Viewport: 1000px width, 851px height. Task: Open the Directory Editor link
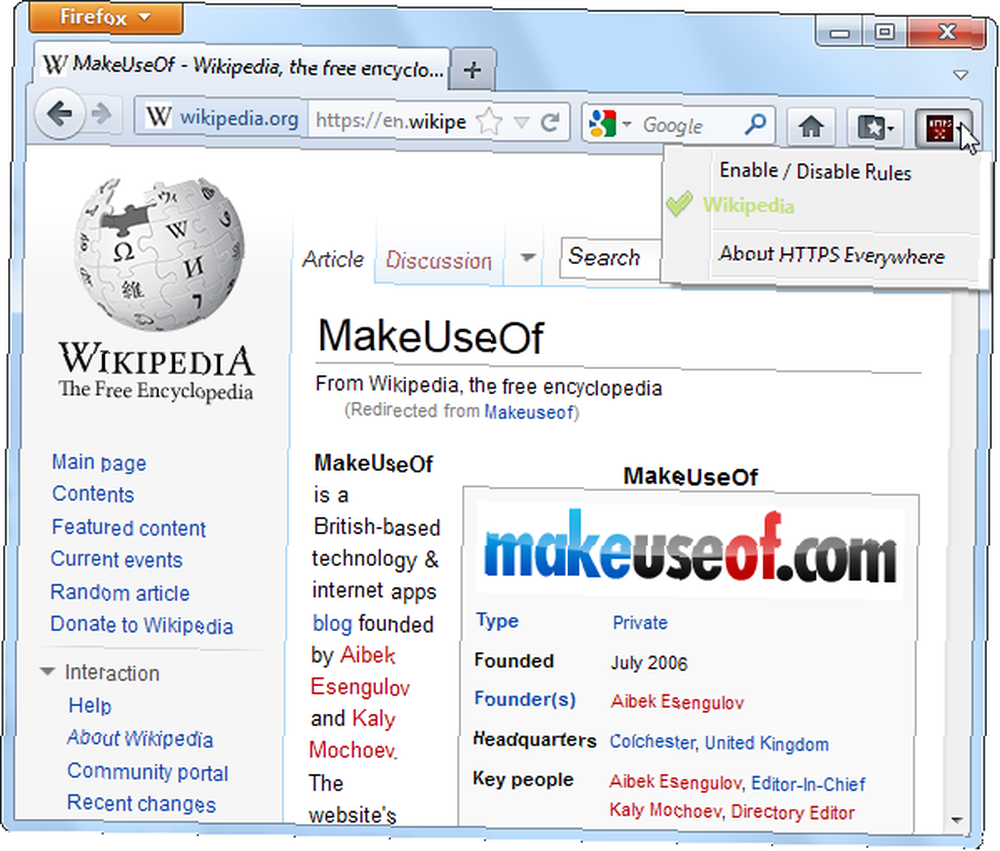pyautogui.click(x=793, y=812)
